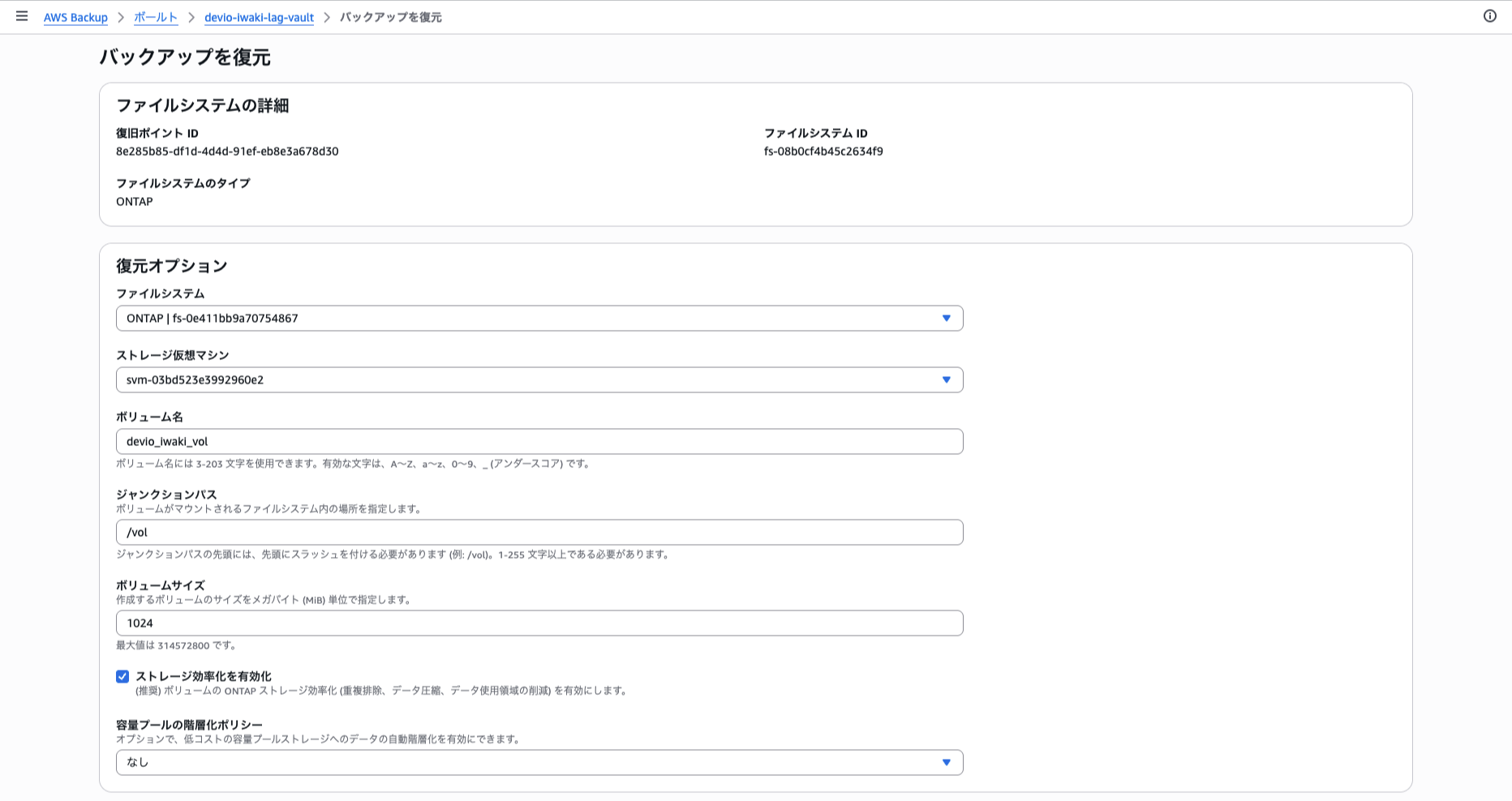Image resolution: width=1512 pixels, height=801 pixels.
Task: Open devio-iwaki-lag-vault breadcrumb link
Action: 259,17
